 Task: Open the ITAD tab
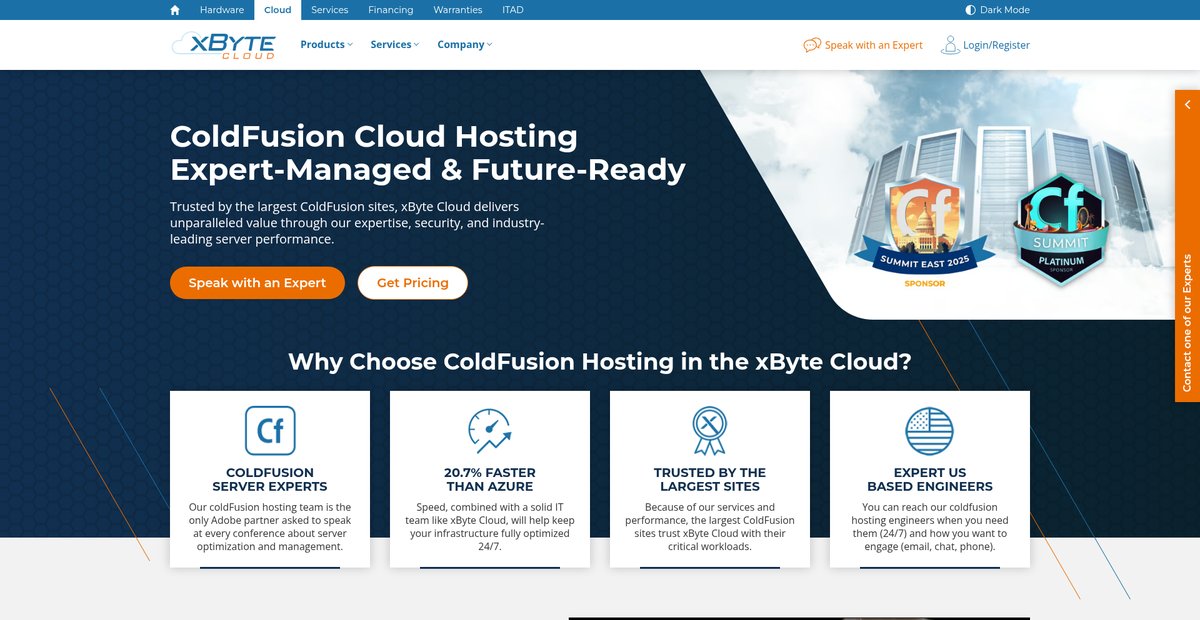pos(511,10)
